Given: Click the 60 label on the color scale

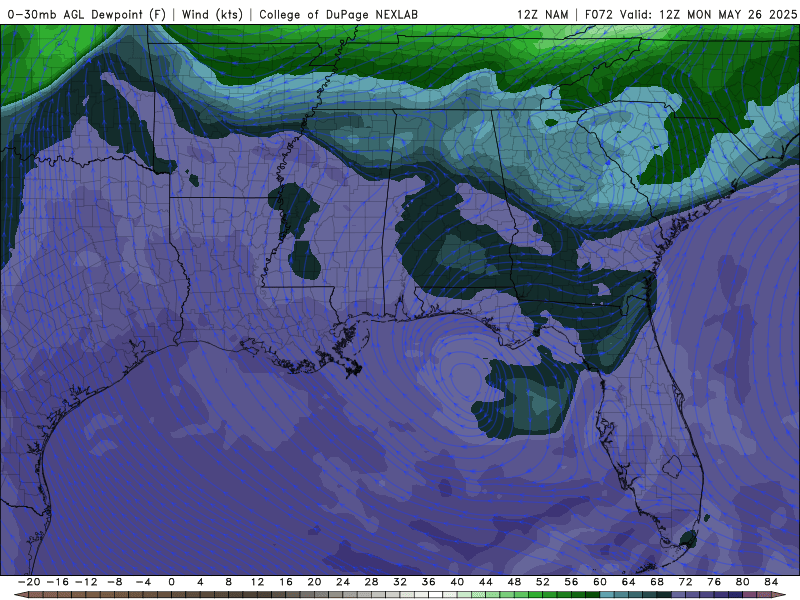Looking at the screenshot, I should (600, 582).
